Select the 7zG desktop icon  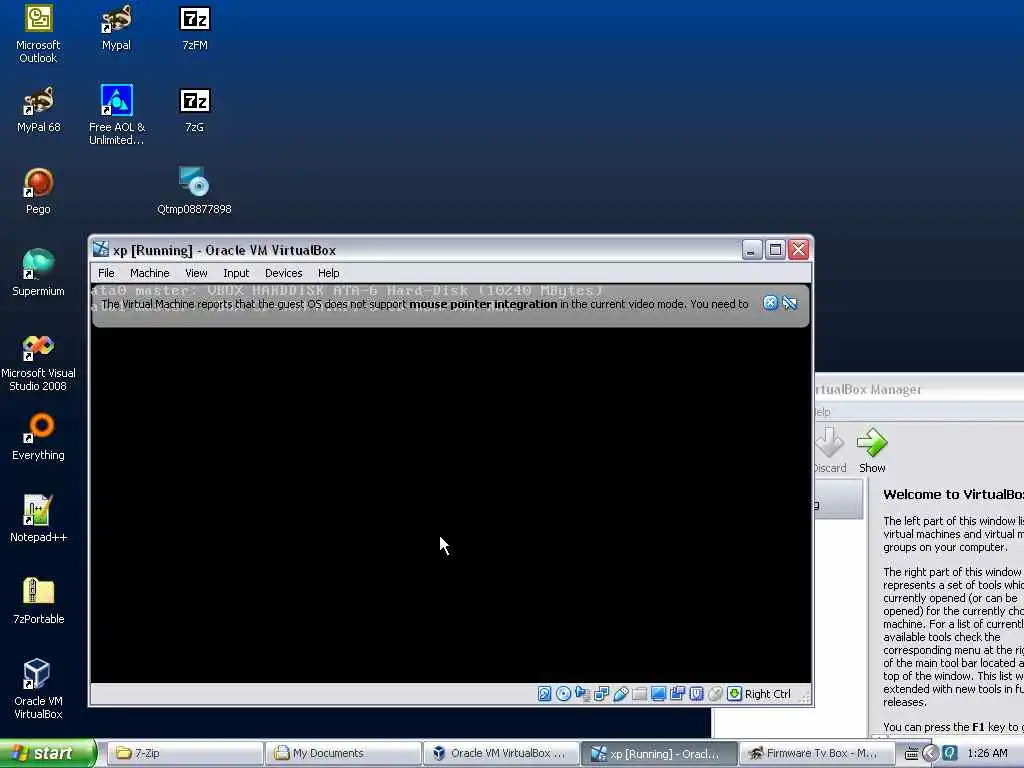[x=195, y=110]
